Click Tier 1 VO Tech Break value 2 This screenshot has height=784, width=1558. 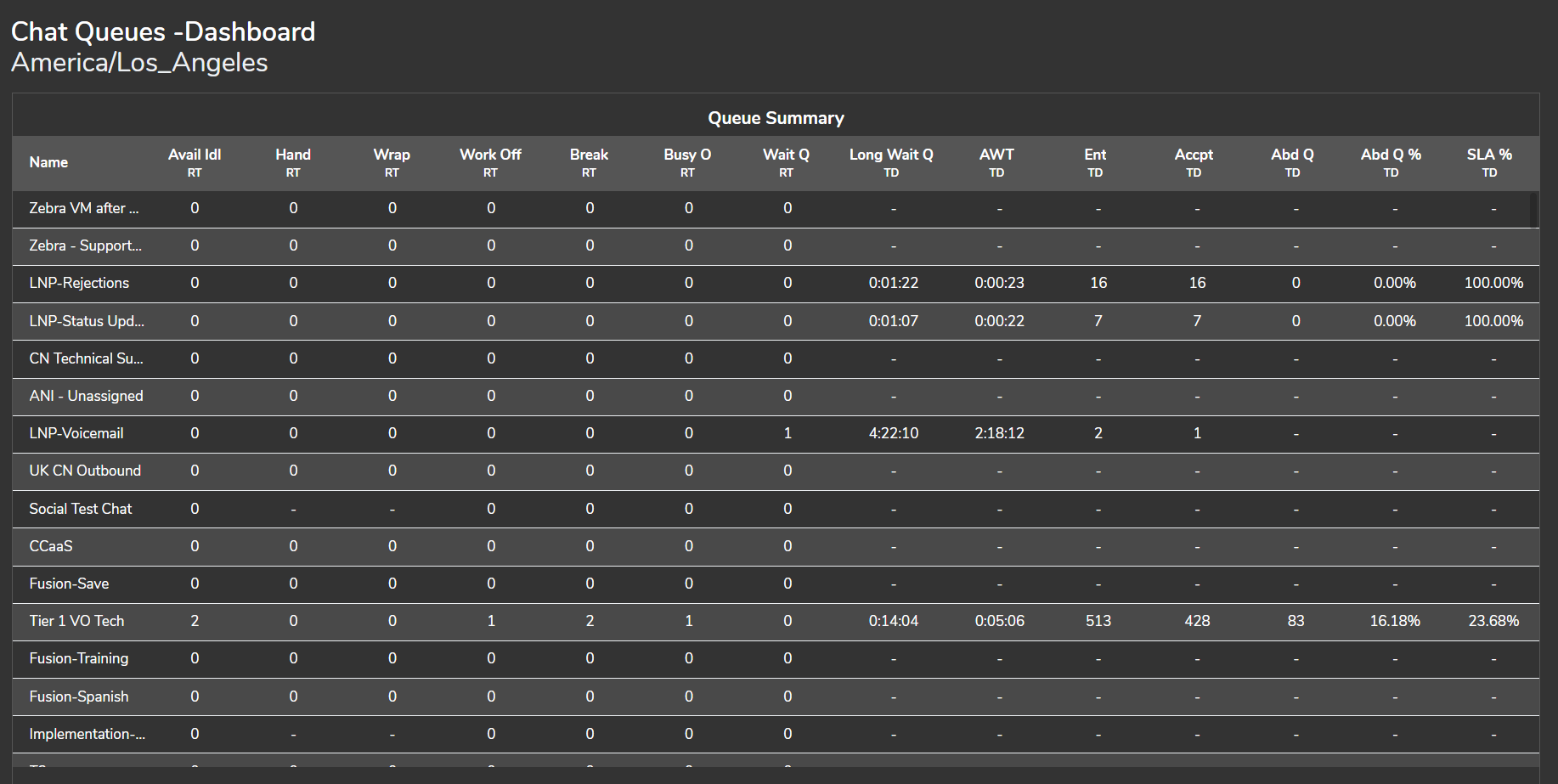590,621
